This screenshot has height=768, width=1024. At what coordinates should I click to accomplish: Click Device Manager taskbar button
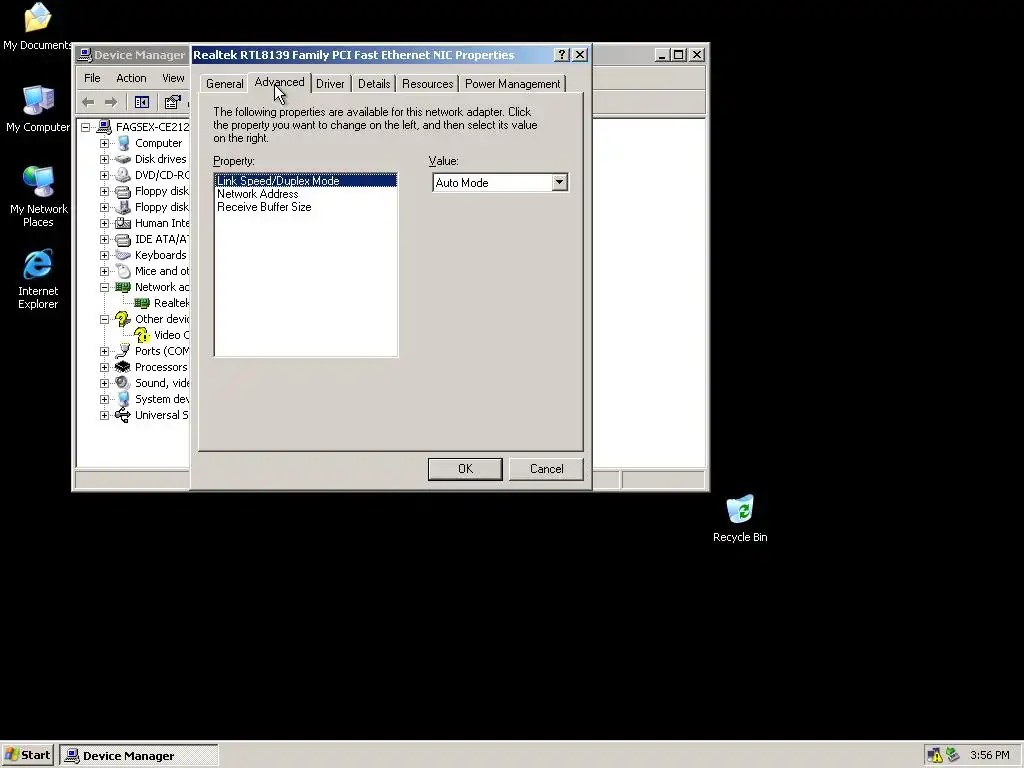click(x=139, y=756)
